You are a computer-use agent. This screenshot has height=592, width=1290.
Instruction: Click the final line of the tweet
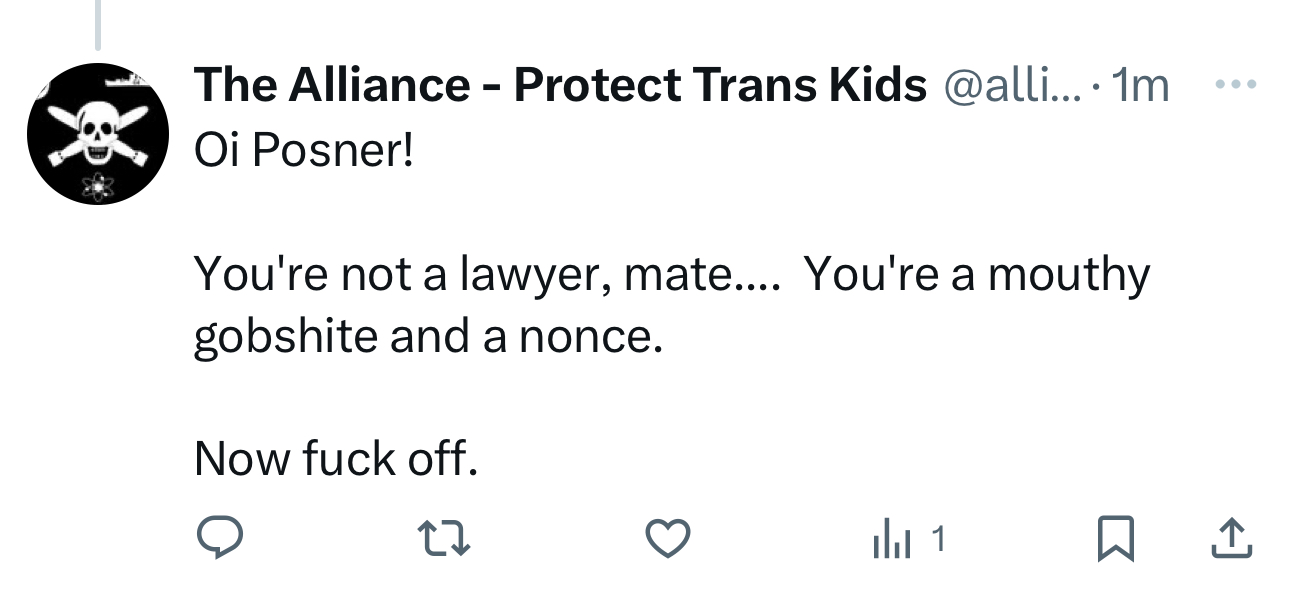pyautogui.click(x=335, y=458)
